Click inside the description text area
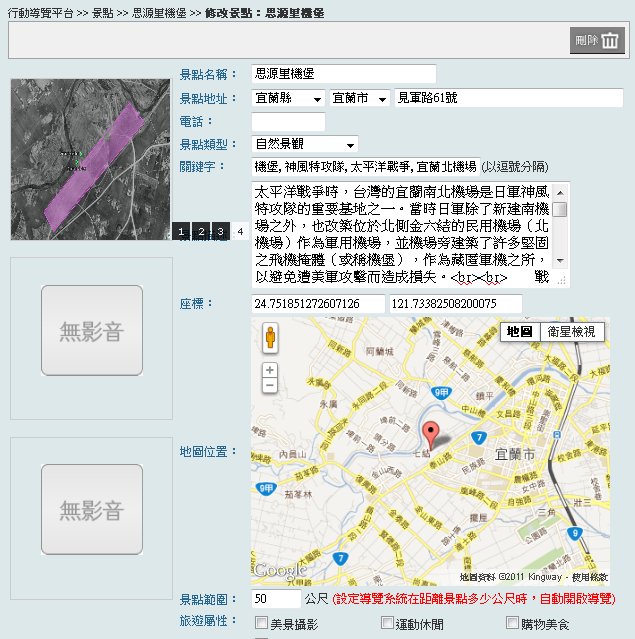This screenshot has width=635, height=639. 402,235
